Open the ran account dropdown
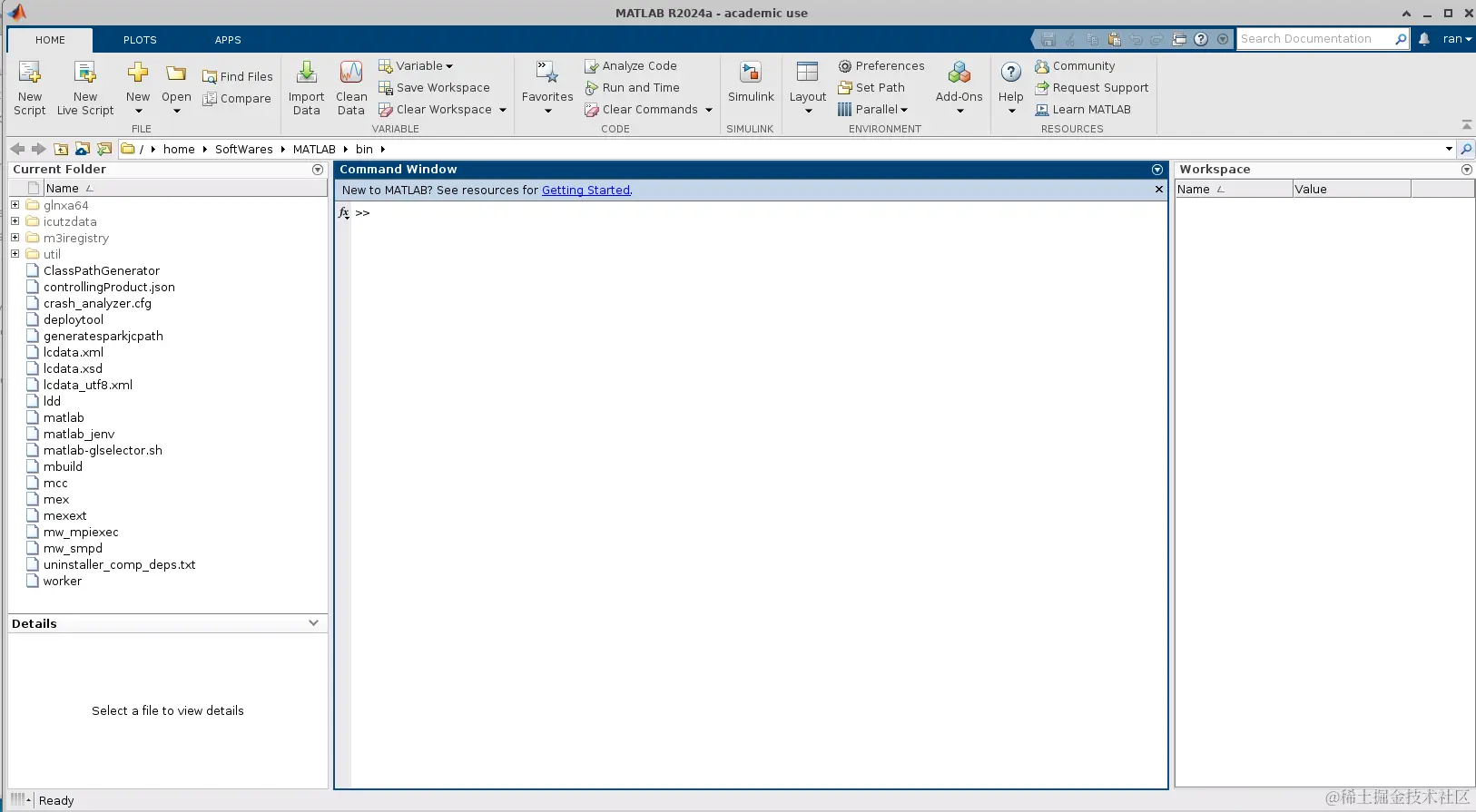The width and height of the screenshot is (1476, 812). click(x=1457, y=39)
